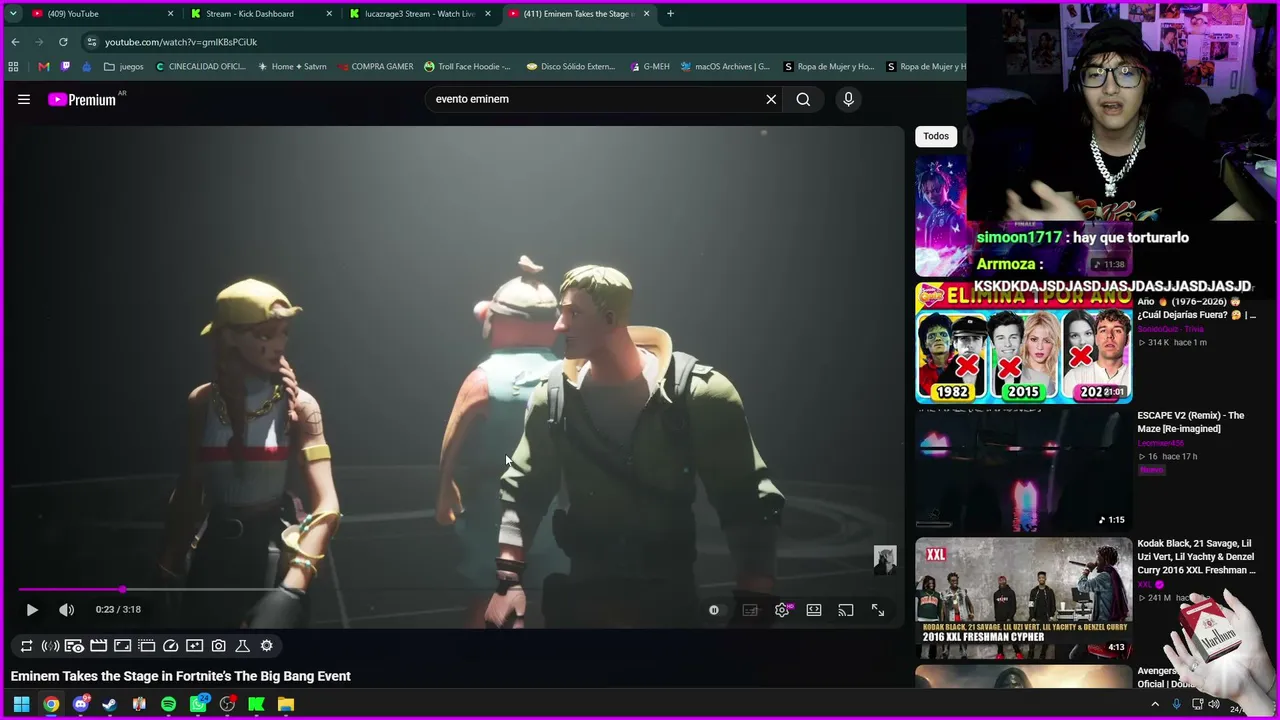Screen dimensions: 1280x720
Task: Open extension toolbar settings gear
Action: [x=266, y=646]
